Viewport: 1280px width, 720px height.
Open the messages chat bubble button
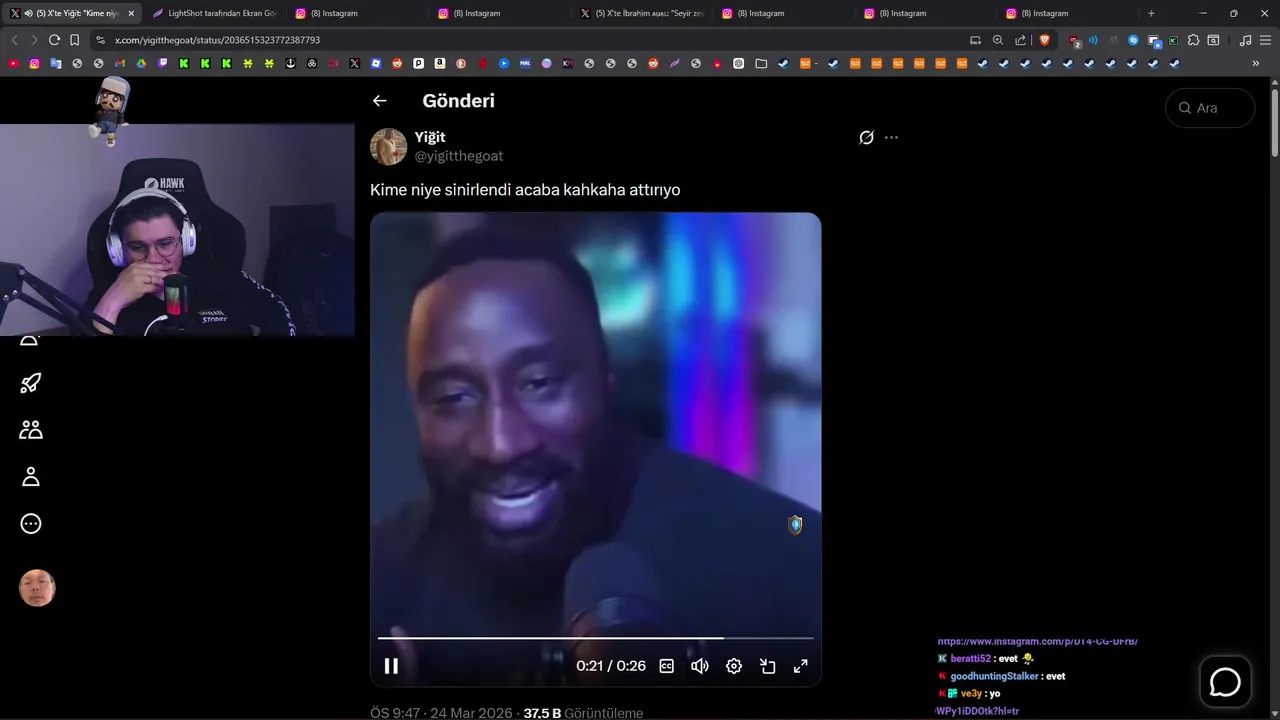pos(1225,682)
